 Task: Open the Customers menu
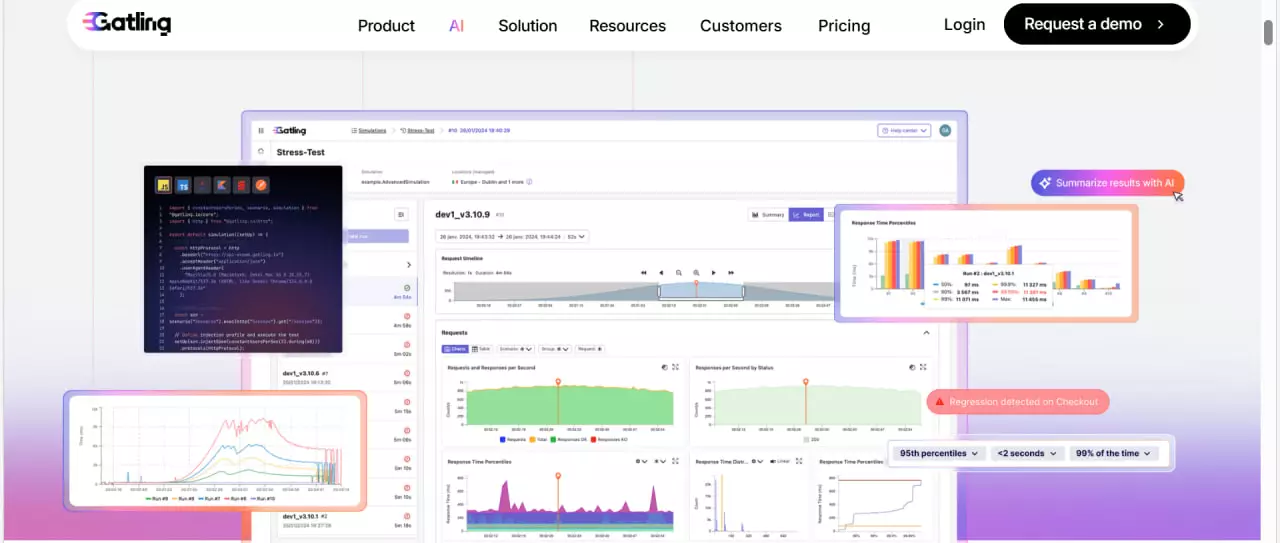coord(741,26)
